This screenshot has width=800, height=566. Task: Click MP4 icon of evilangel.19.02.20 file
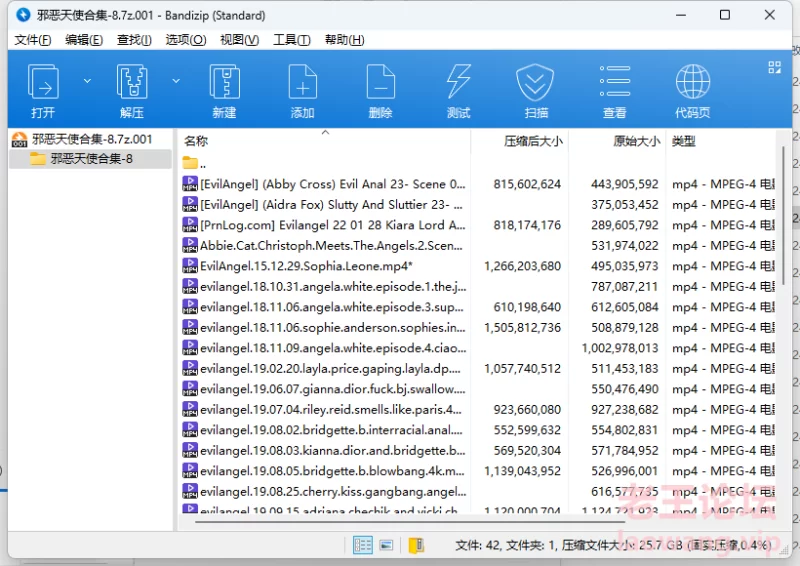pyautogui.click(x=190, y=368)
